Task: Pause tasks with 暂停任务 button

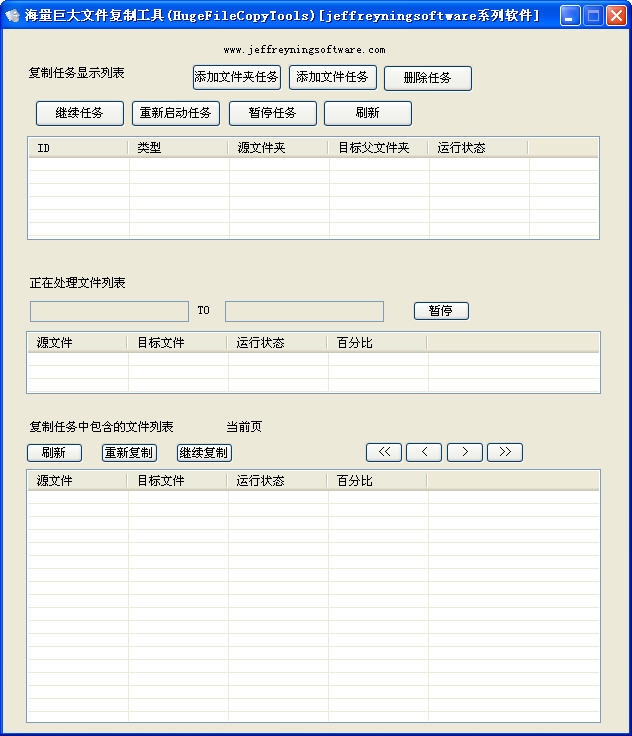Action: [273, 114]
